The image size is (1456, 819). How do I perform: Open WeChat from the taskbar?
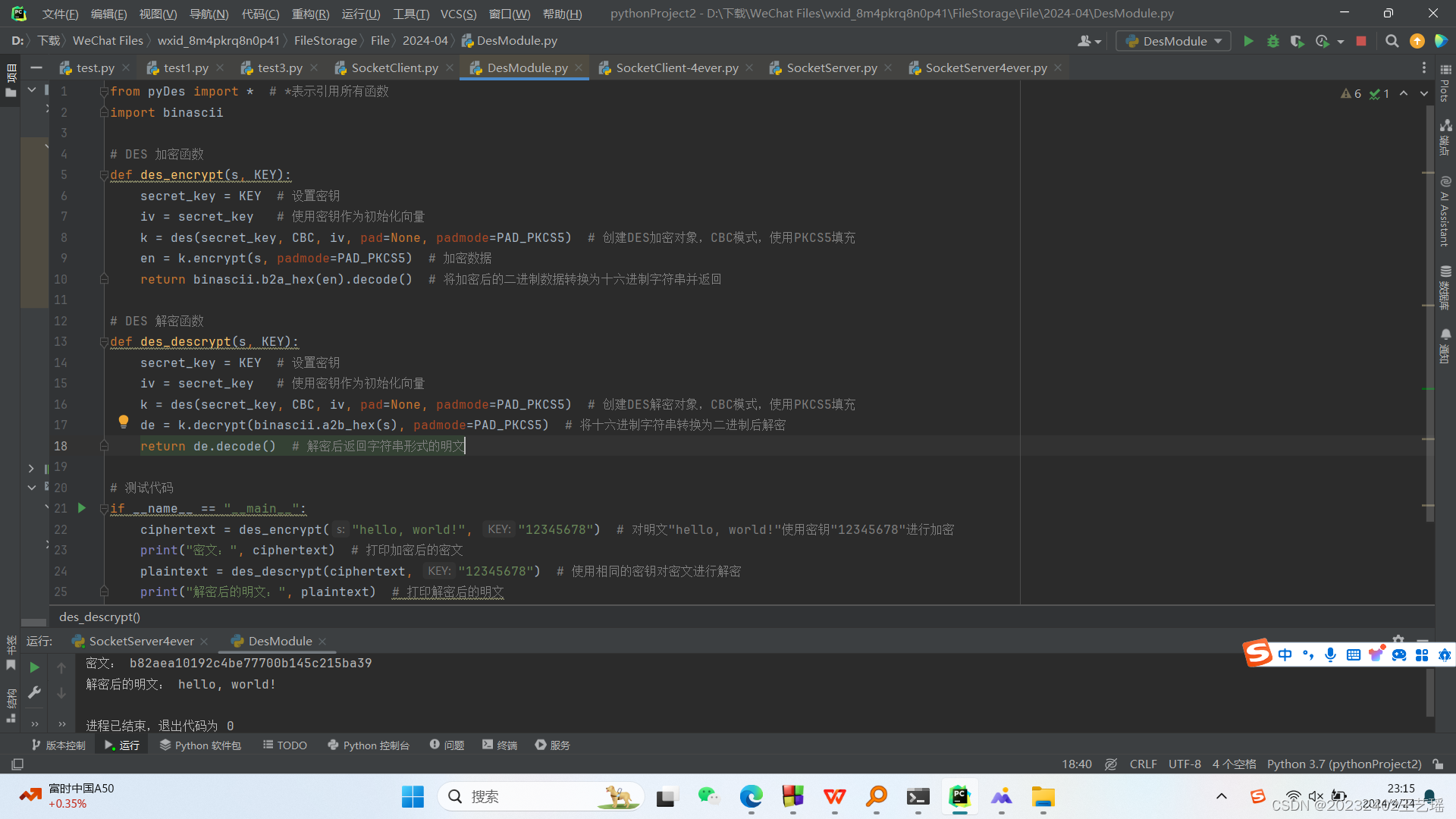tap(709, 796)
